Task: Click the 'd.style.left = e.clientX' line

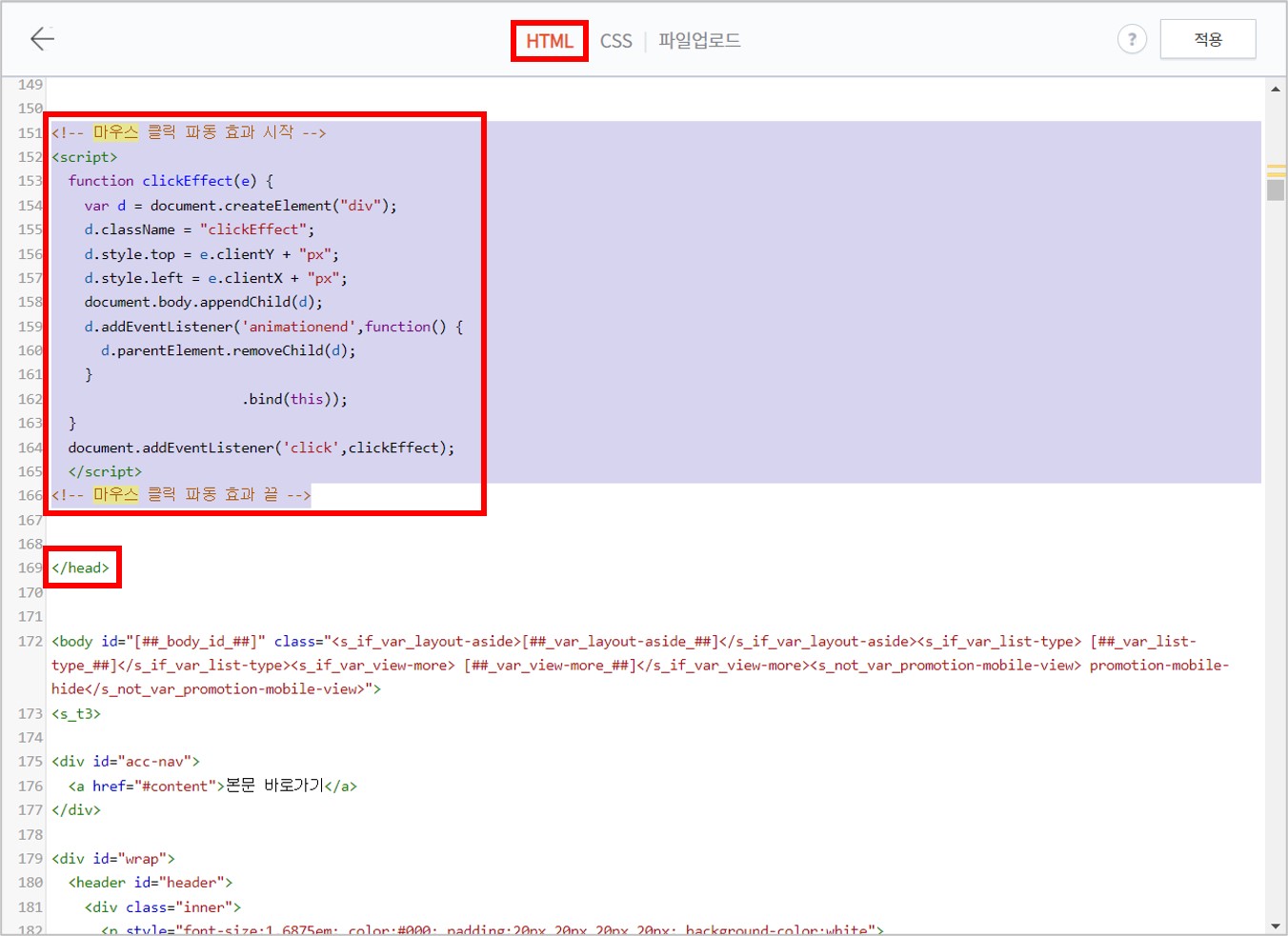Action: tap(215, 278)
